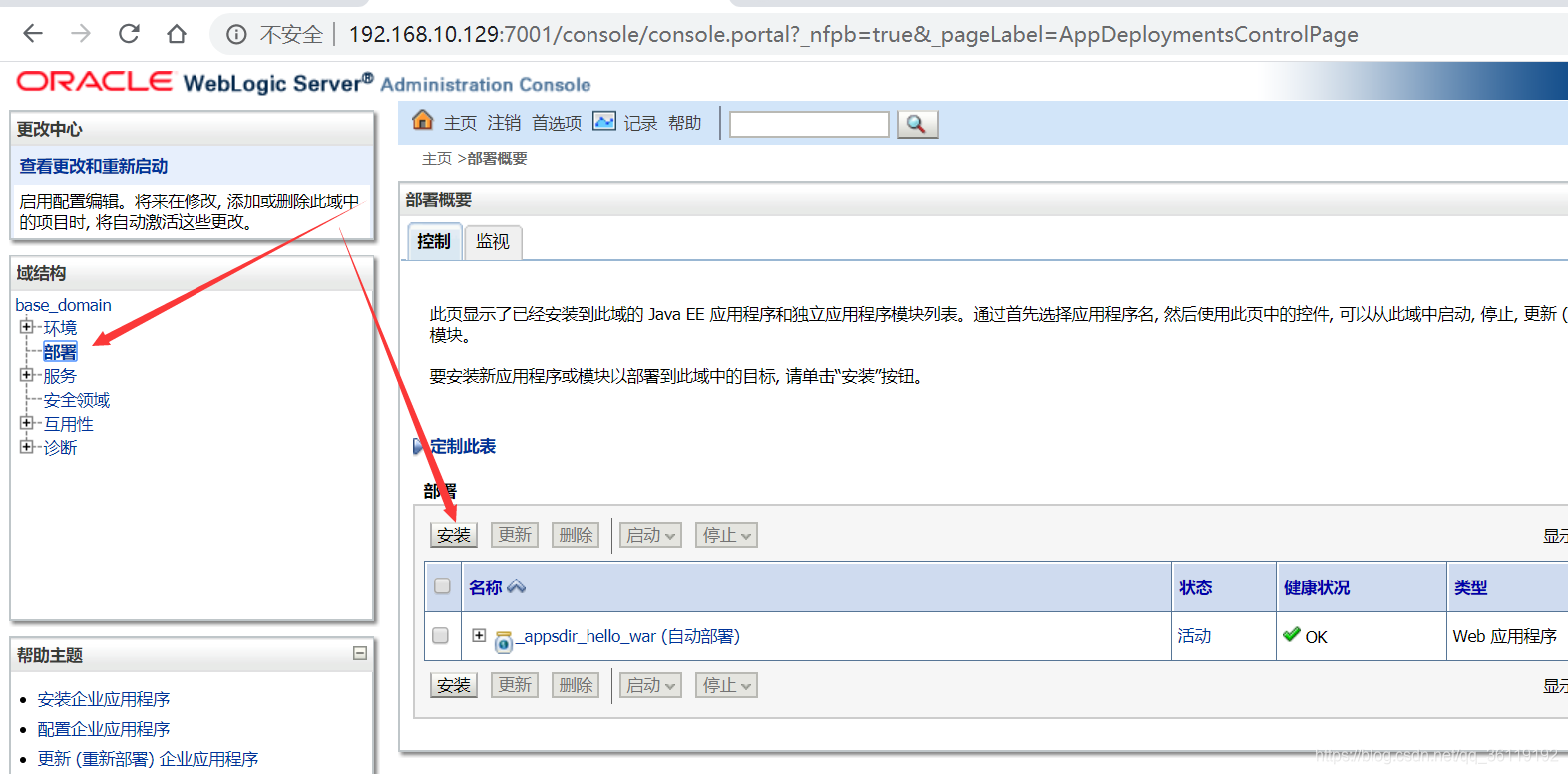Reload the page with refresh icon

129,34
